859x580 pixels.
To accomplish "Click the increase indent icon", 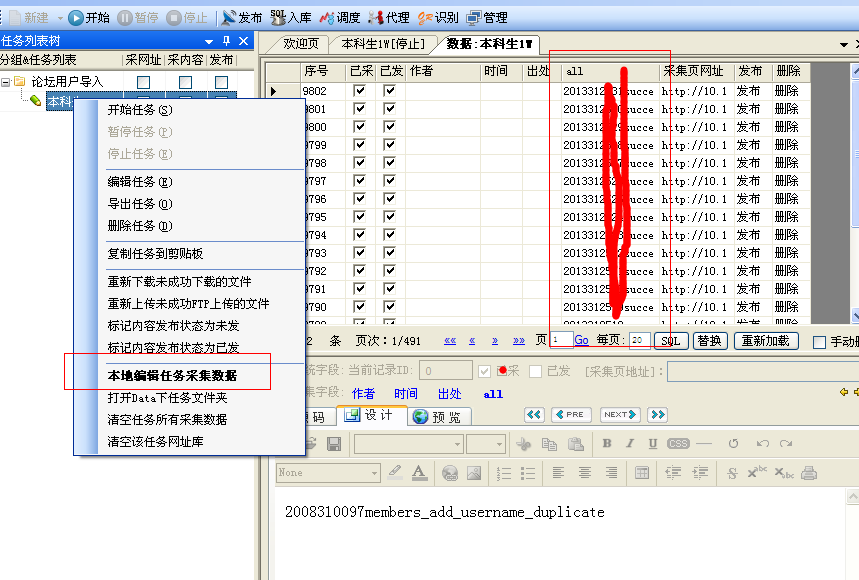I will pos(700,473).
